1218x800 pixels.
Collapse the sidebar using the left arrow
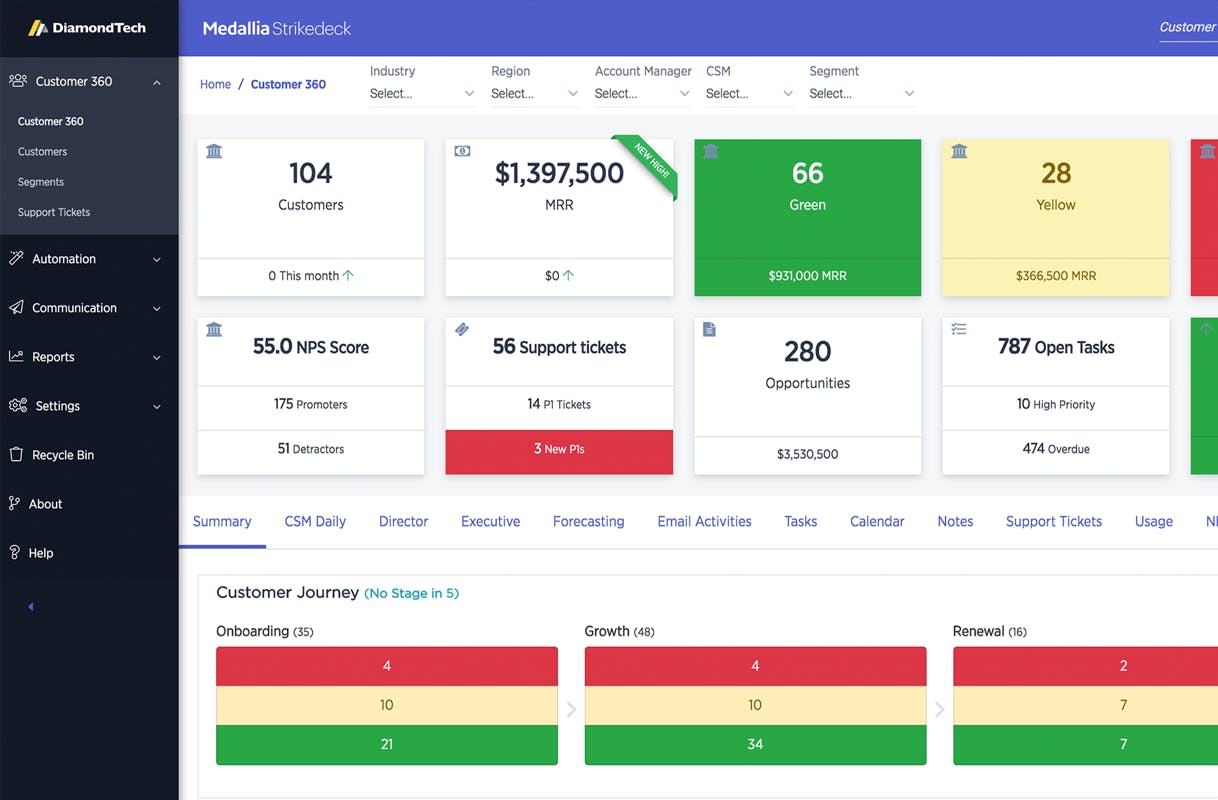[x=31, y=606]
